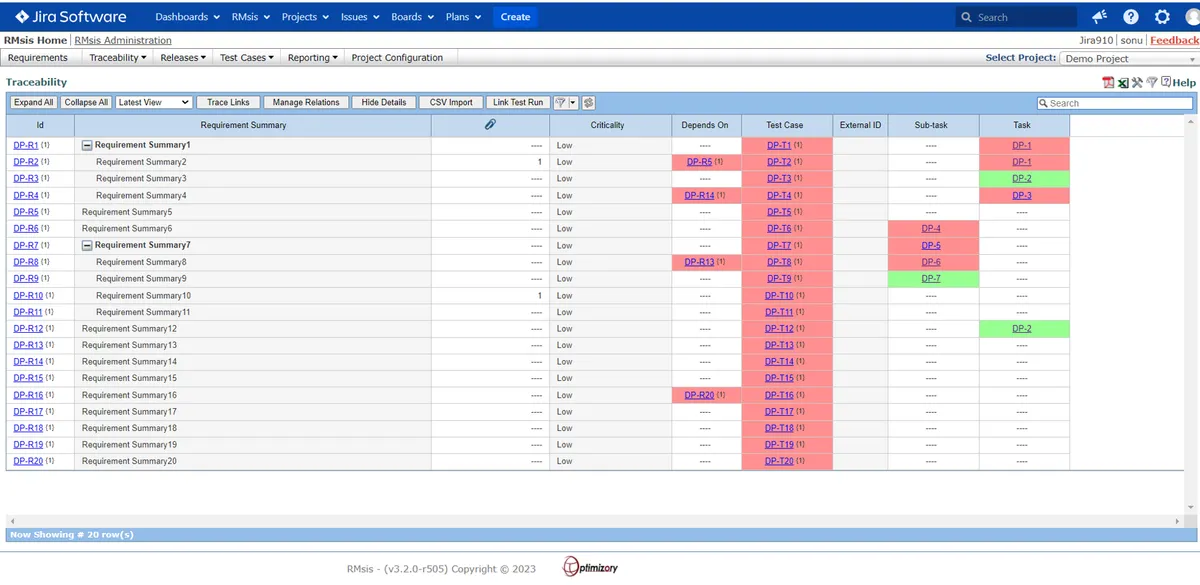
Task: Click the Jira Software logo
Action: 71,16
